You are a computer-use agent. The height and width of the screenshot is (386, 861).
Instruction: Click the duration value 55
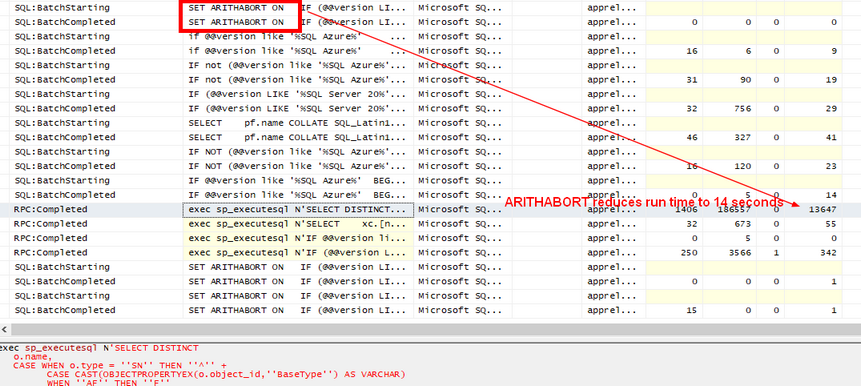[831, 224]
